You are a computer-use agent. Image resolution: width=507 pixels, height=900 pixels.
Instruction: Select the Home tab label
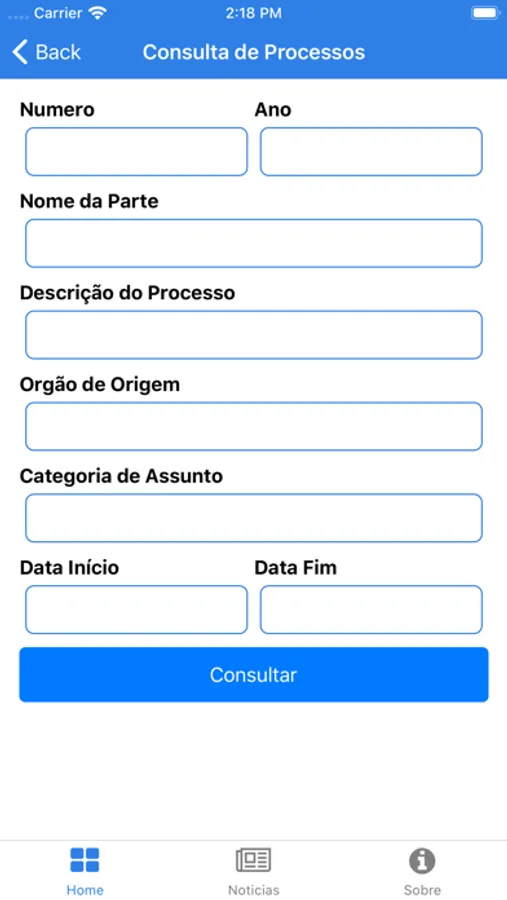coord(85,890)
